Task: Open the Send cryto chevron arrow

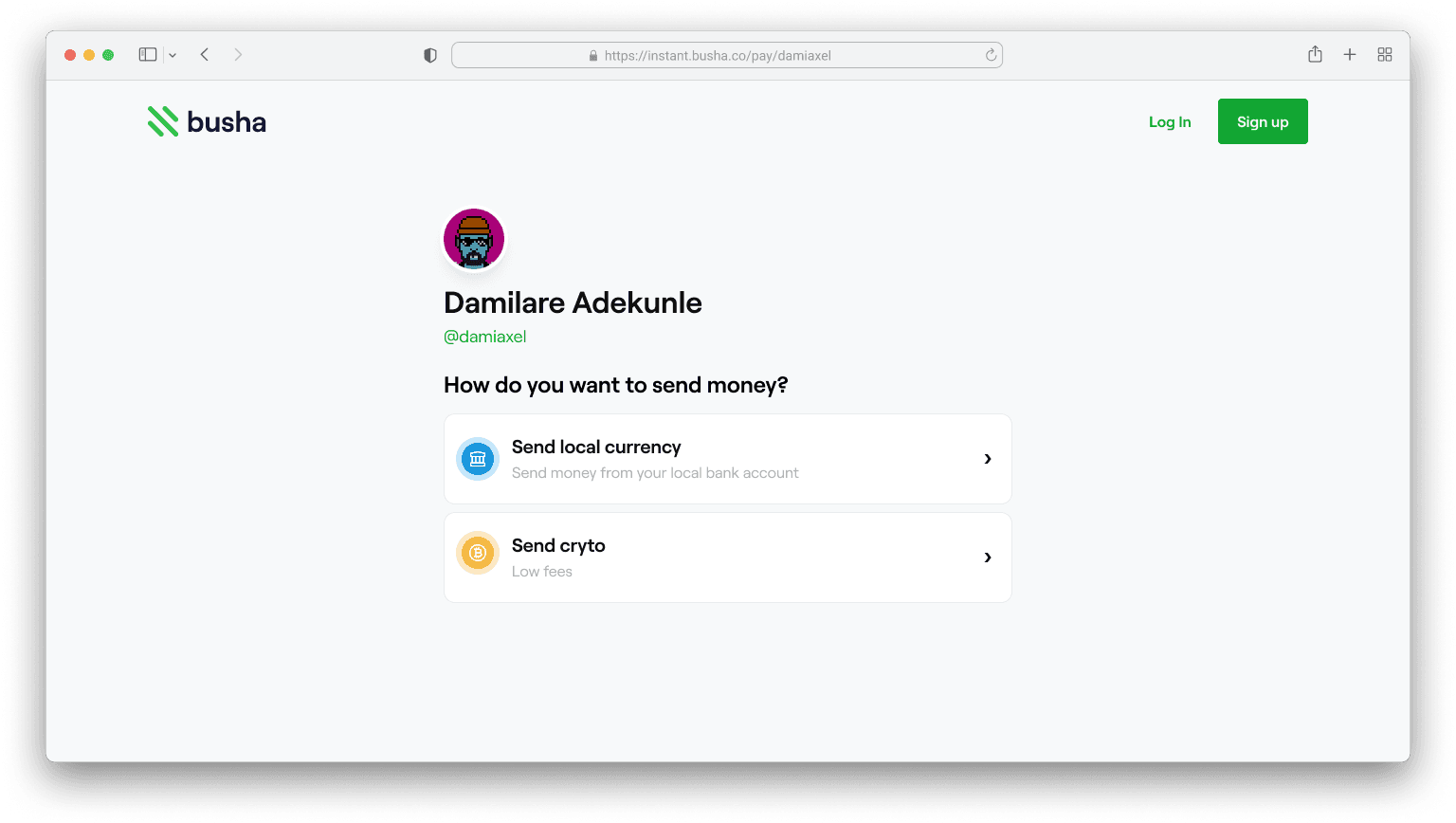Action: click(x=988, y=558)
